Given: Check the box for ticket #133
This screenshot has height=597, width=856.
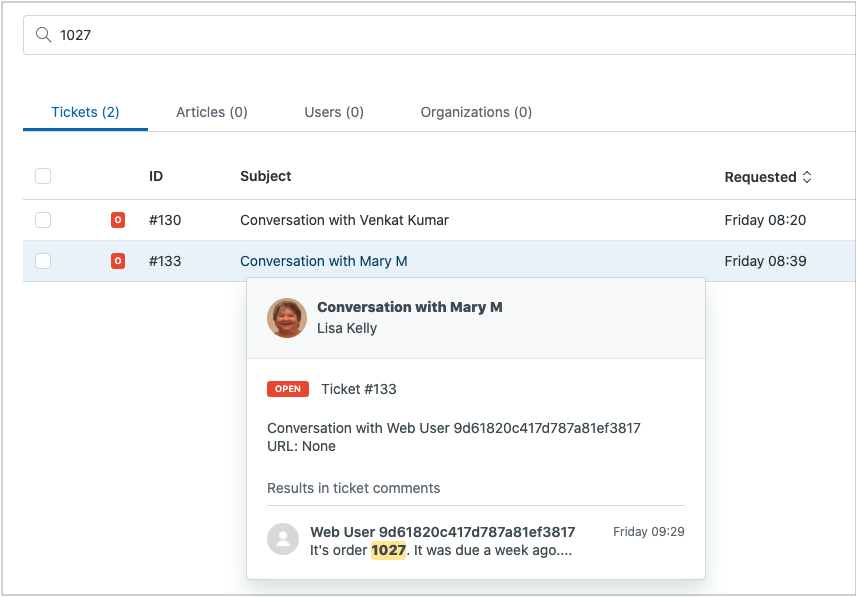Looking at the screenshot, I should pos(43,261).
